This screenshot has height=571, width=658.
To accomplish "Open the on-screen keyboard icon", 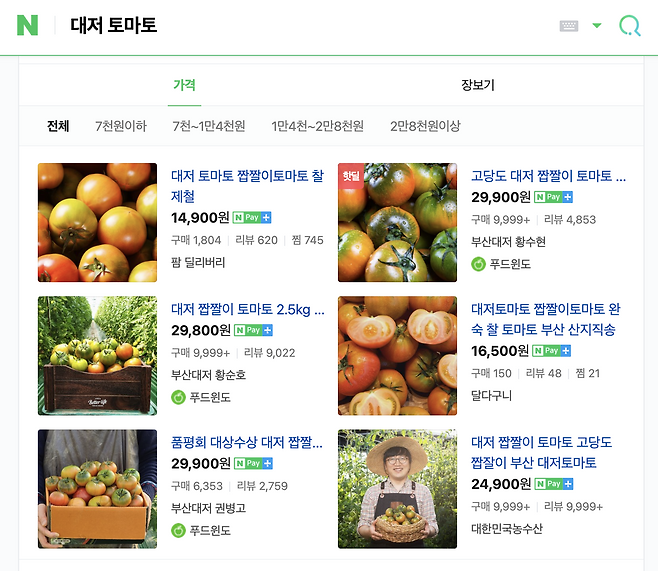I will (569, 26).
